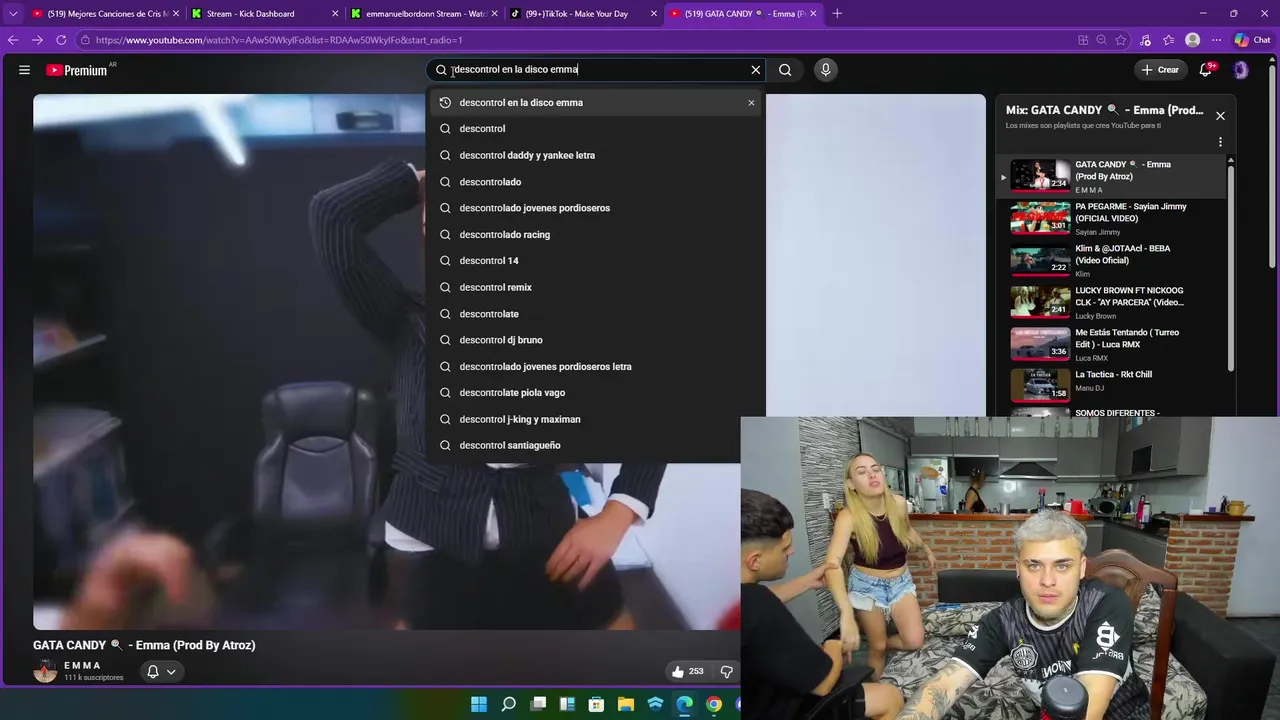Image resolution: width=1280 pixels, height=720 pixels.
Task: Reload the page with refresh button
Action: [61, 40]
